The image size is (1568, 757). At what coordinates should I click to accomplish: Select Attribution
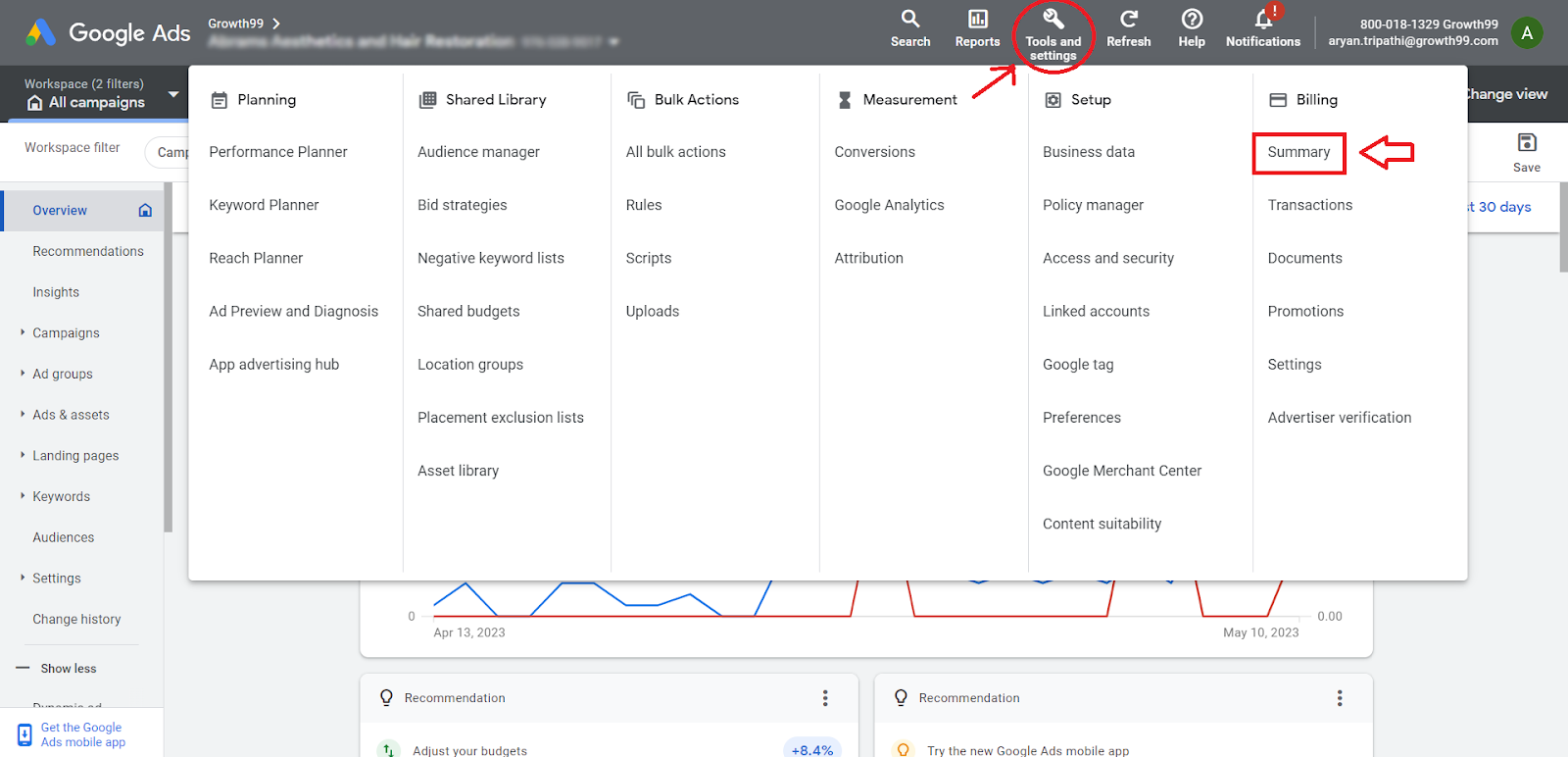coord(869,258)
